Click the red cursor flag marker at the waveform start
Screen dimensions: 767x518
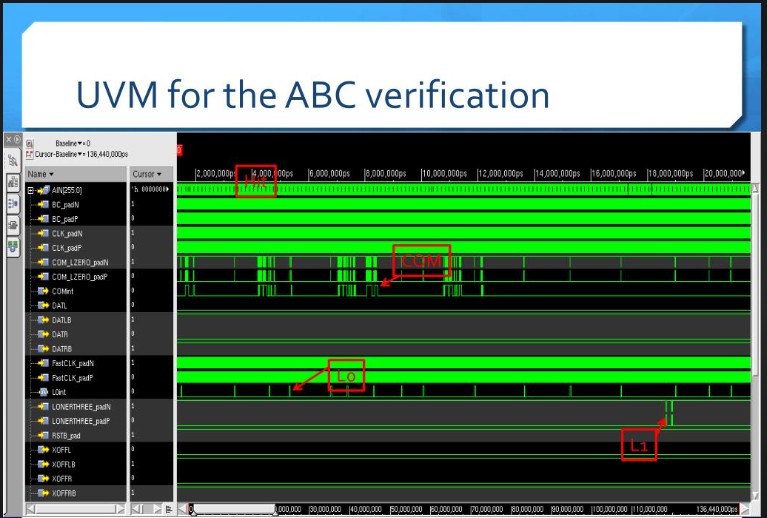coord(180,151)
